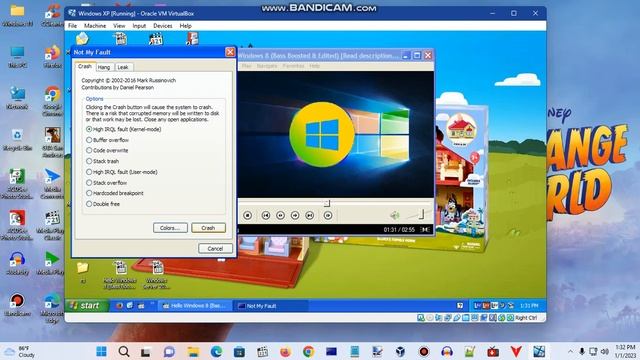This screenshot has width=640, height=360.
Task: Open File Explorer from the taskbar
Action: (x=193, y=351)
